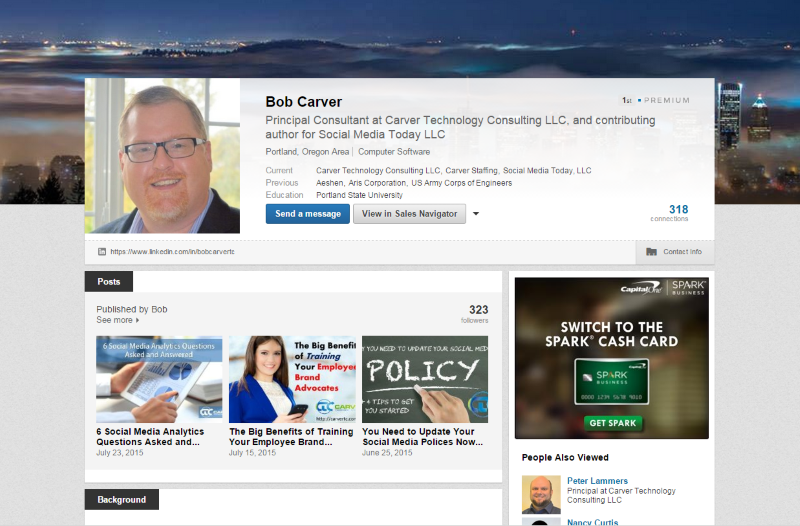Open The Big Benefits of Training post title
The width and height of the screenshot is (800, 526).
click(291, 437)
